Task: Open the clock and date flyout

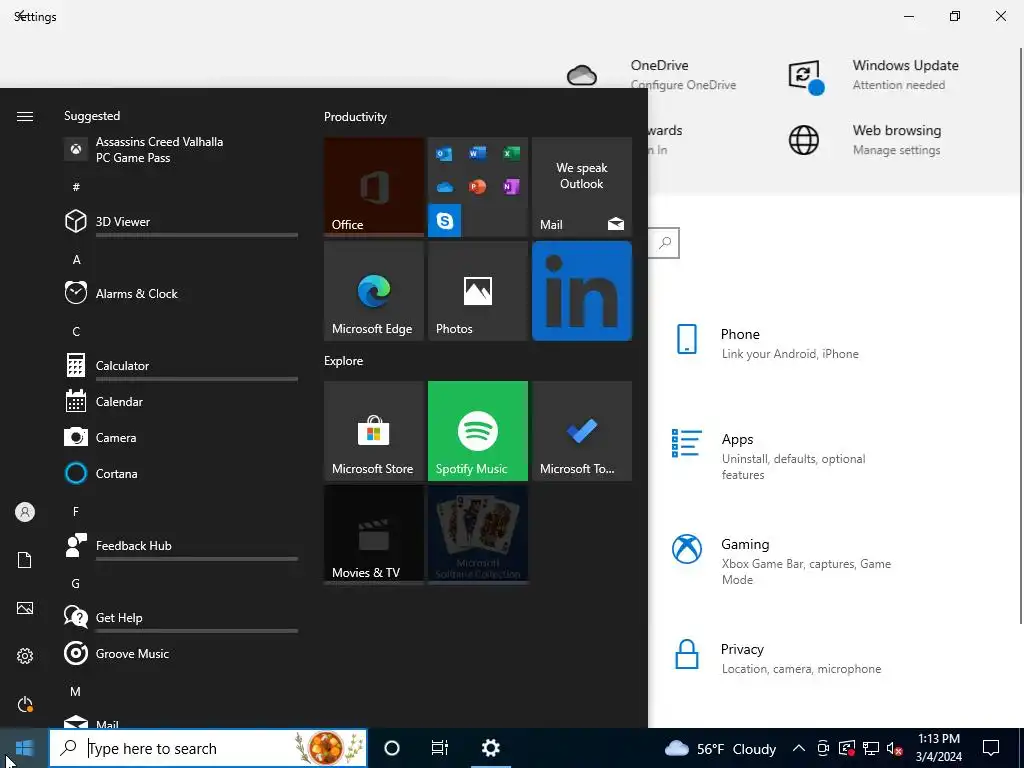Action: click(x=938, y=748)
